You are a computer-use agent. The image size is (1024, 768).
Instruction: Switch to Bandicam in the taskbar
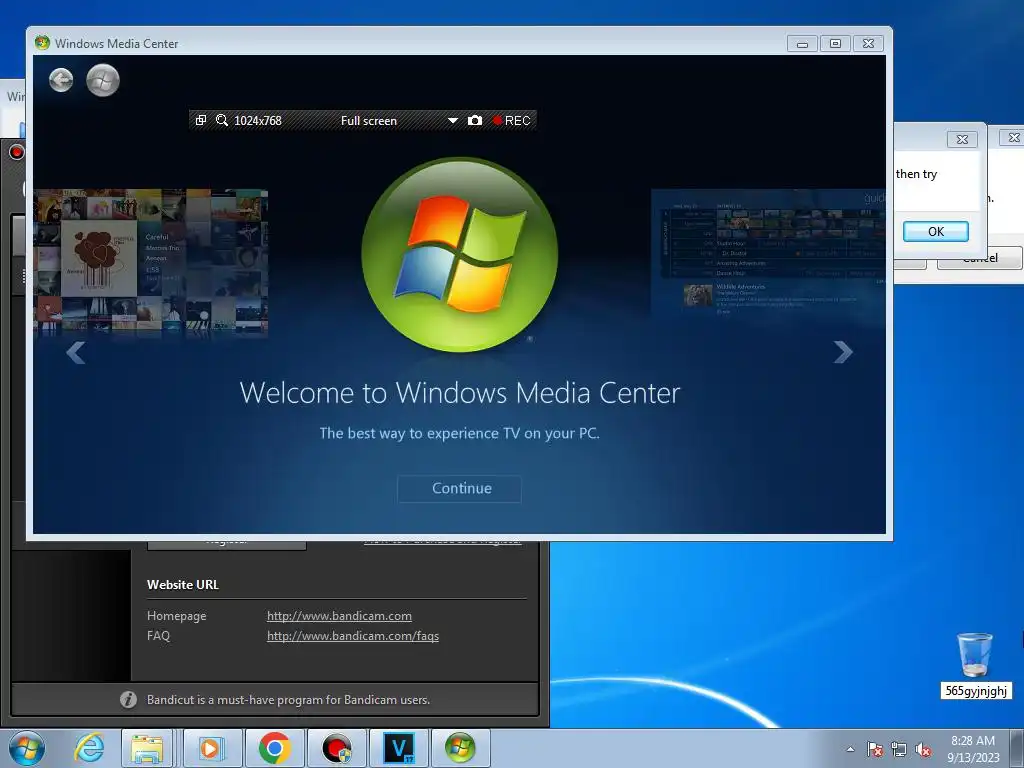click(x=337, y=748)
